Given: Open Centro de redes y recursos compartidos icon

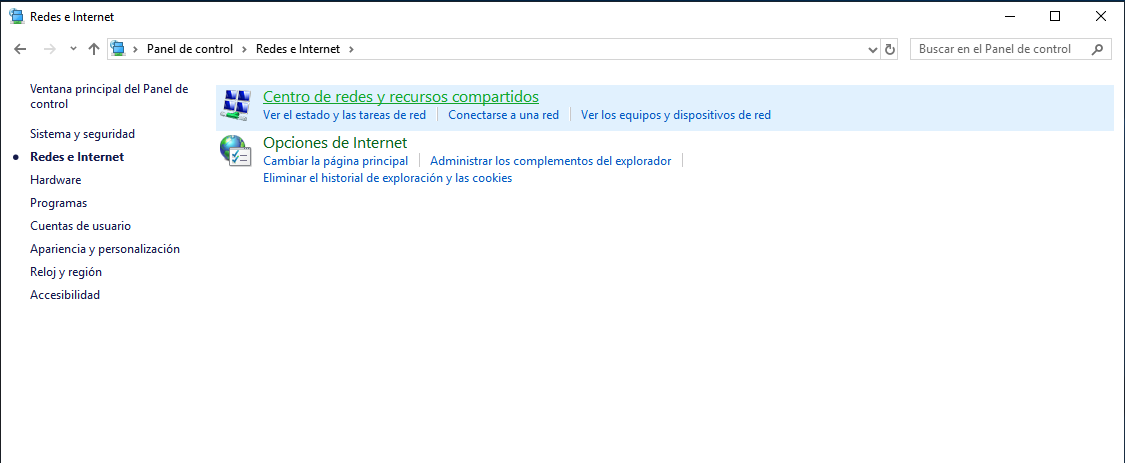Looking at the screenshot, I should 235,106.
